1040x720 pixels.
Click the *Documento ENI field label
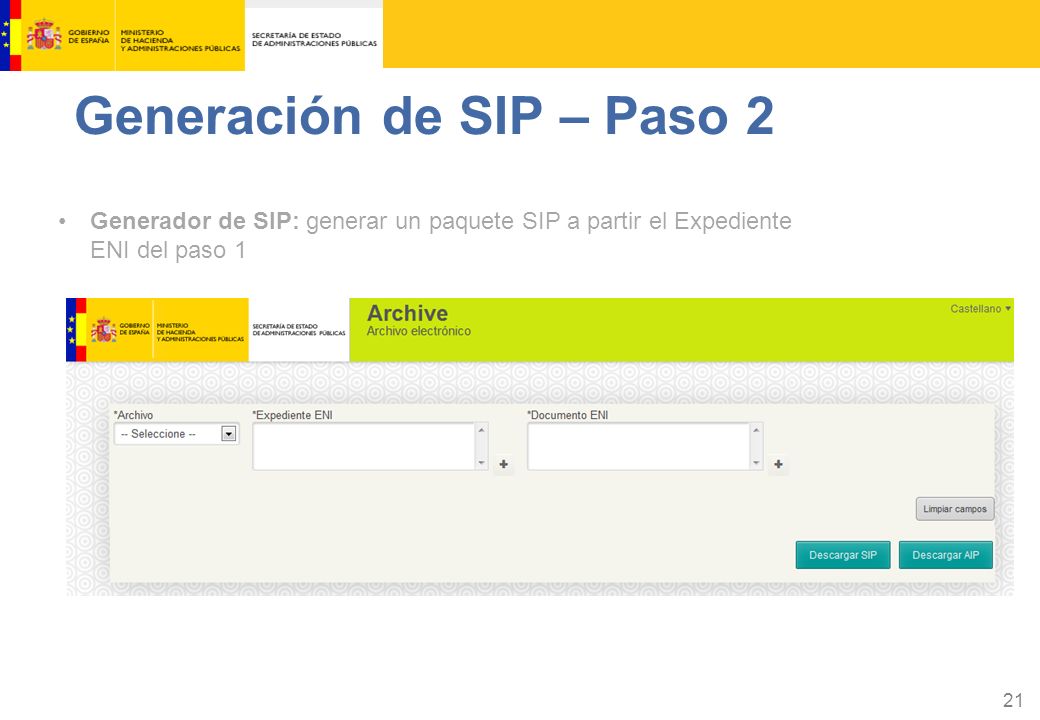click(568, 415)
